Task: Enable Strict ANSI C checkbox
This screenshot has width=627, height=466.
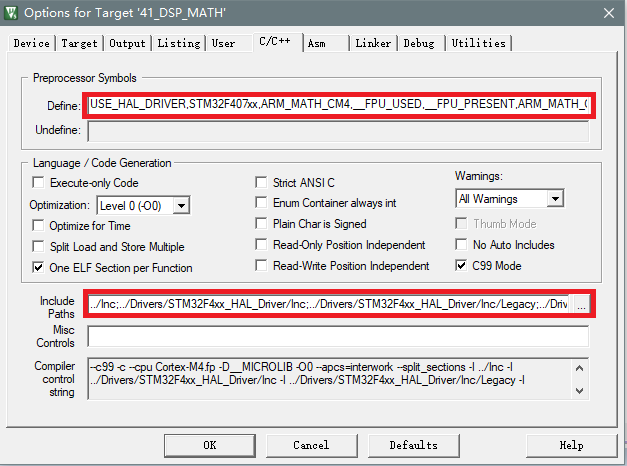Action: pyautogui.click(x=262, y=183)
